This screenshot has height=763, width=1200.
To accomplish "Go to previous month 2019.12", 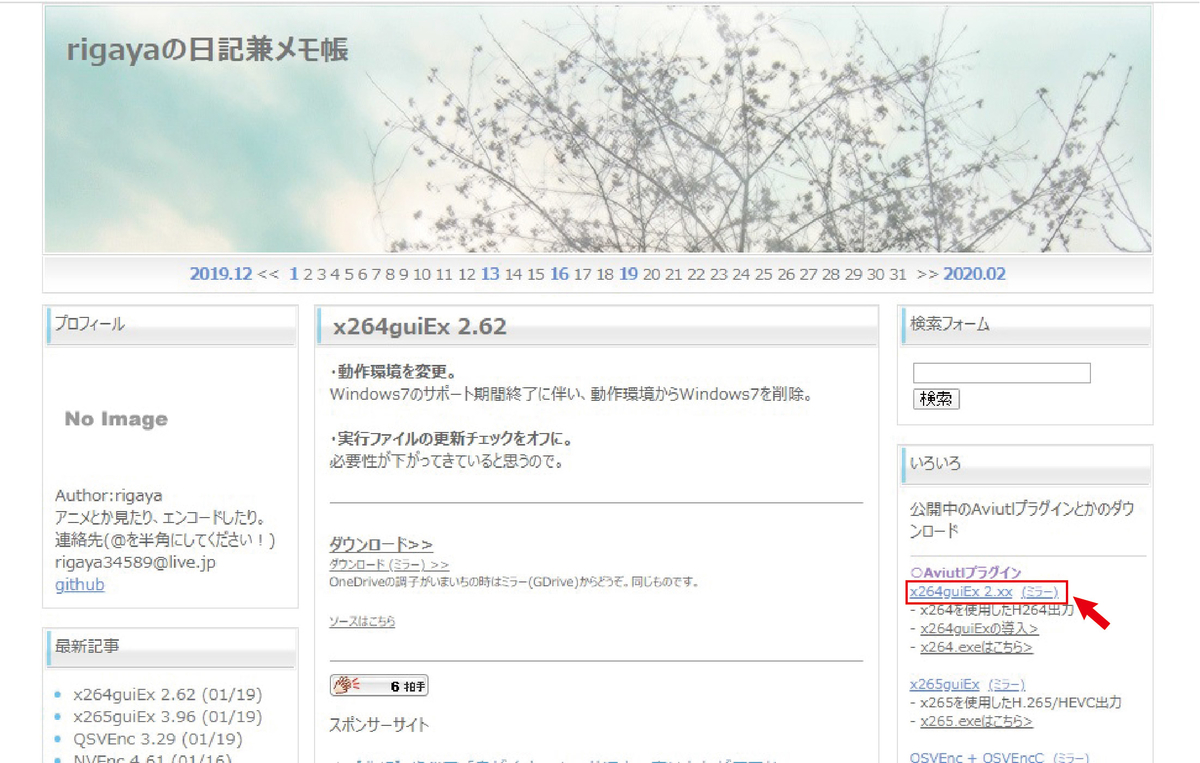I will click(221, 274).
